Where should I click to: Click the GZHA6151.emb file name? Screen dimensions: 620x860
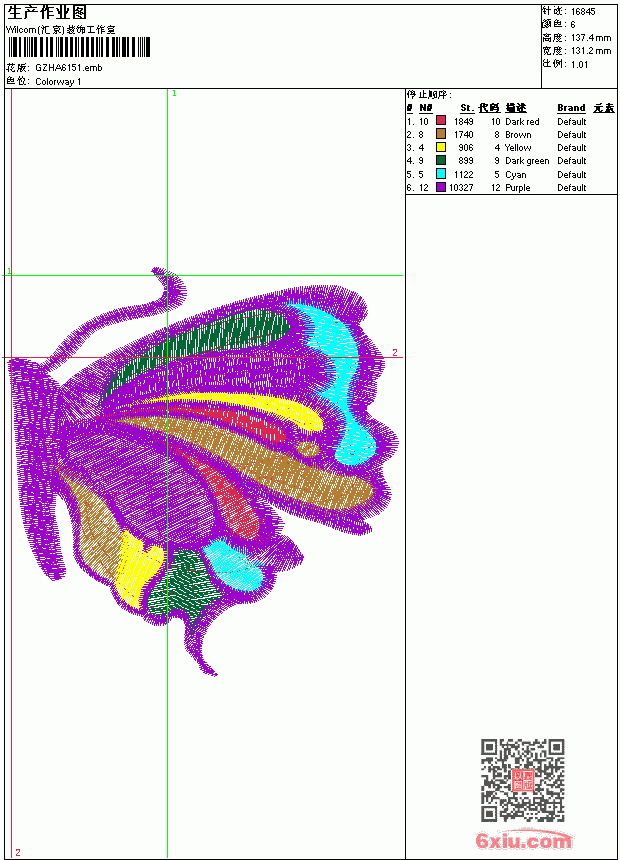pyautogui.click(x=69, y=68)
